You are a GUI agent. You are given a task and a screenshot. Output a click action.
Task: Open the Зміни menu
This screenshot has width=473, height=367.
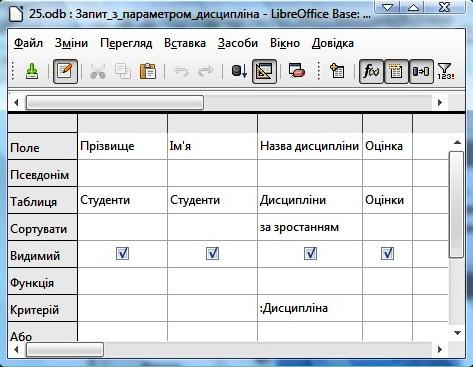(x=71, y=43)
